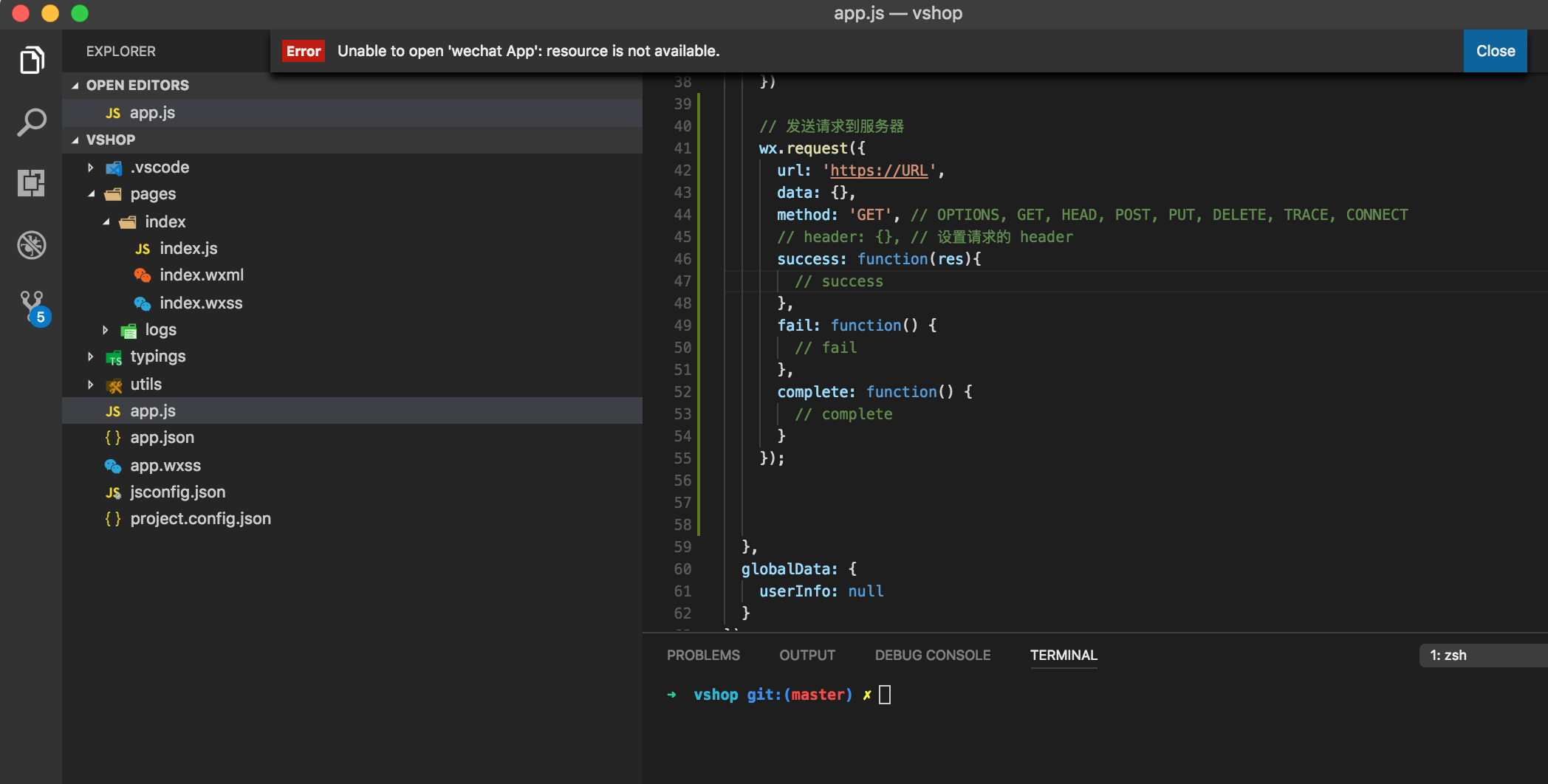Open the Explorer view icon
This screenshot has height=784, width=1548.
pyautogui.click(x=32, y=61)
